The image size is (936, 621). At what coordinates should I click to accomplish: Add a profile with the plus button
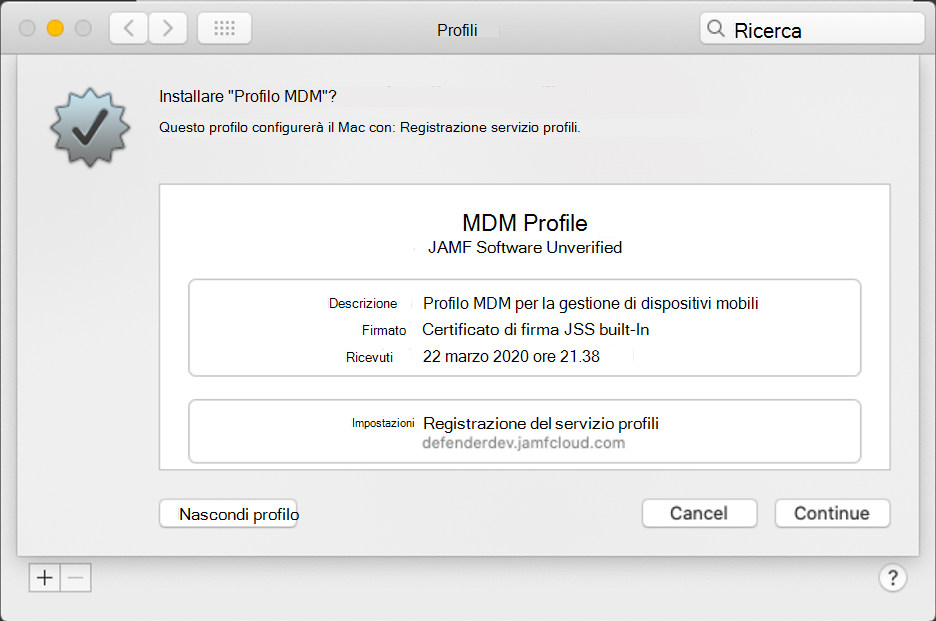point(45,577)
